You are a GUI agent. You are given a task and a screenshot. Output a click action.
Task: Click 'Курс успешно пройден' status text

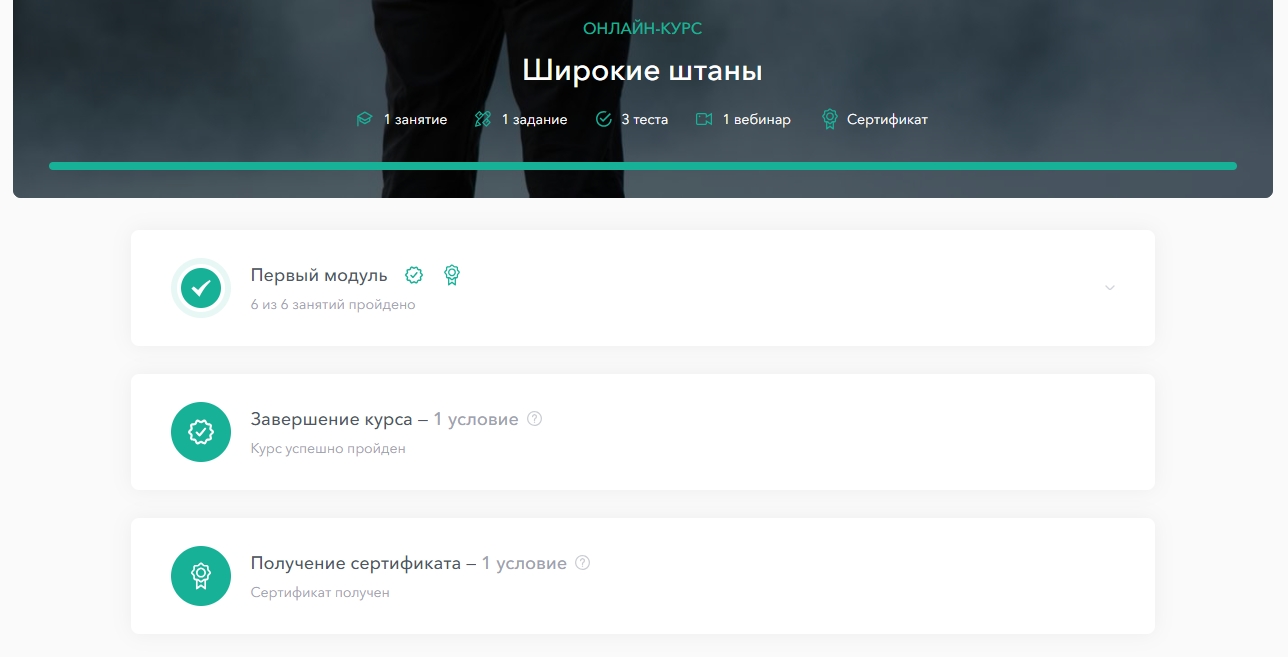click(328, 449)
